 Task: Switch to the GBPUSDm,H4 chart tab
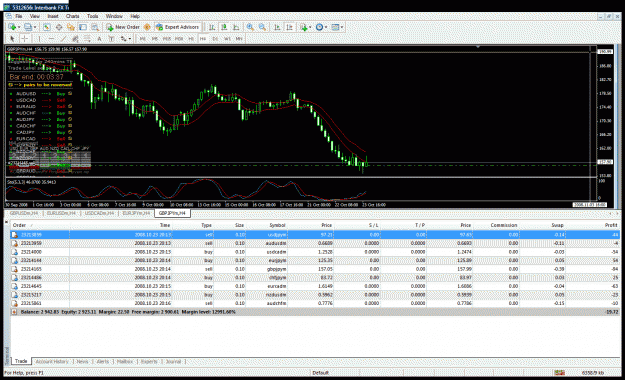coord(23,213)
